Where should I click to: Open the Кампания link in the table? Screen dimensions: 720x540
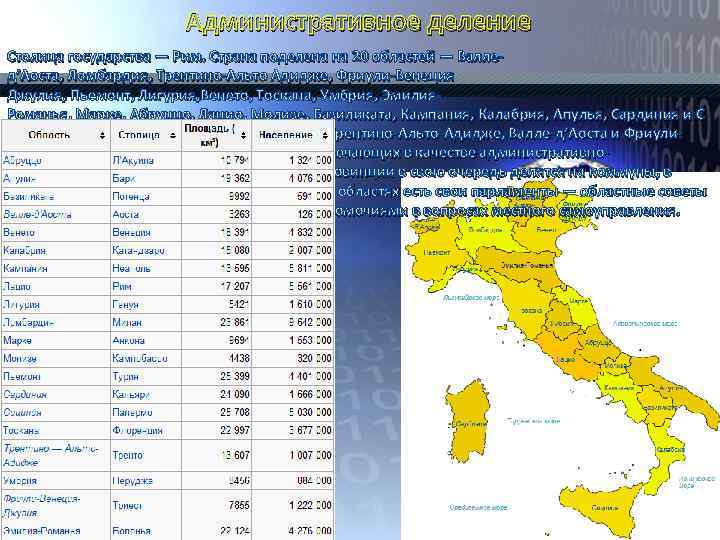point(25,268)
